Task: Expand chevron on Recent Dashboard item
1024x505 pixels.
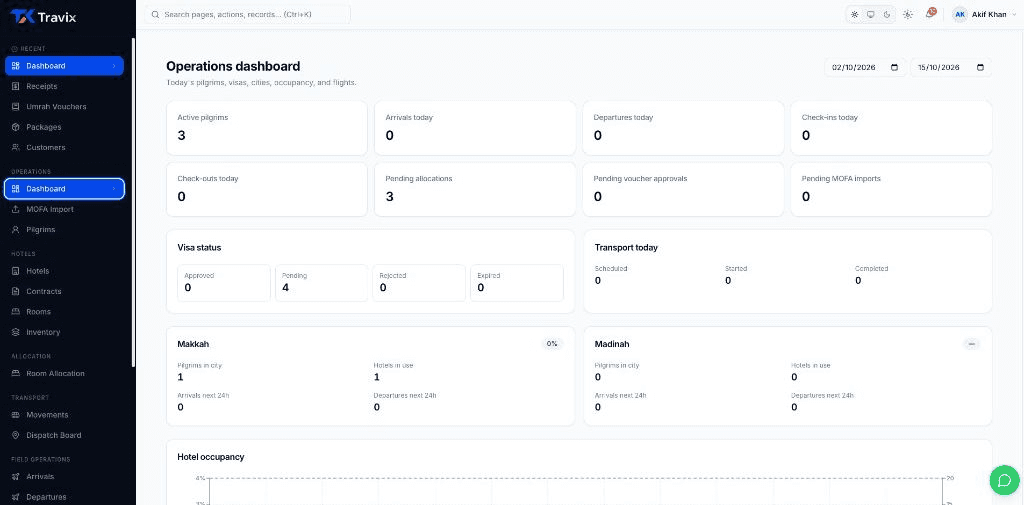Action: click(x=114, y=66)
